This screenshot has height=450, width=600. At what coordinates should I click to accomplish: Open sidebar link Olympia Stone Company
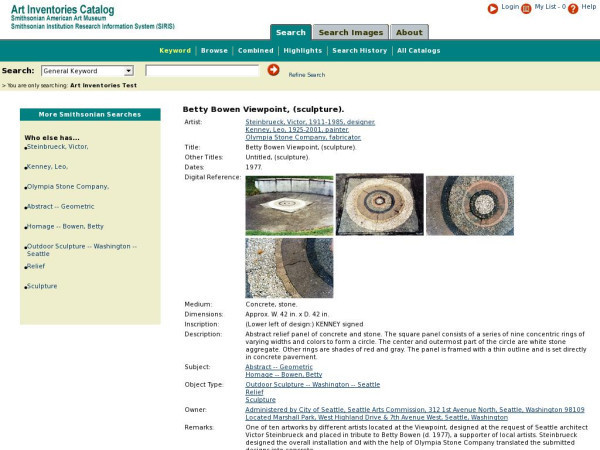click(68, 186)
